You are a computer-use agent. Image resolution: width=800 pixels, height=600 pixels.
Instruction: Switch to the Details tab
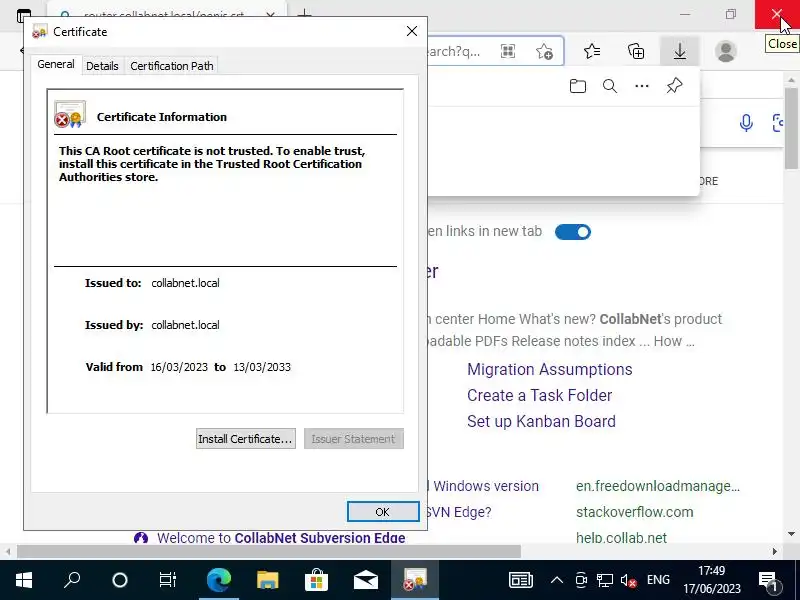point(102,66)
